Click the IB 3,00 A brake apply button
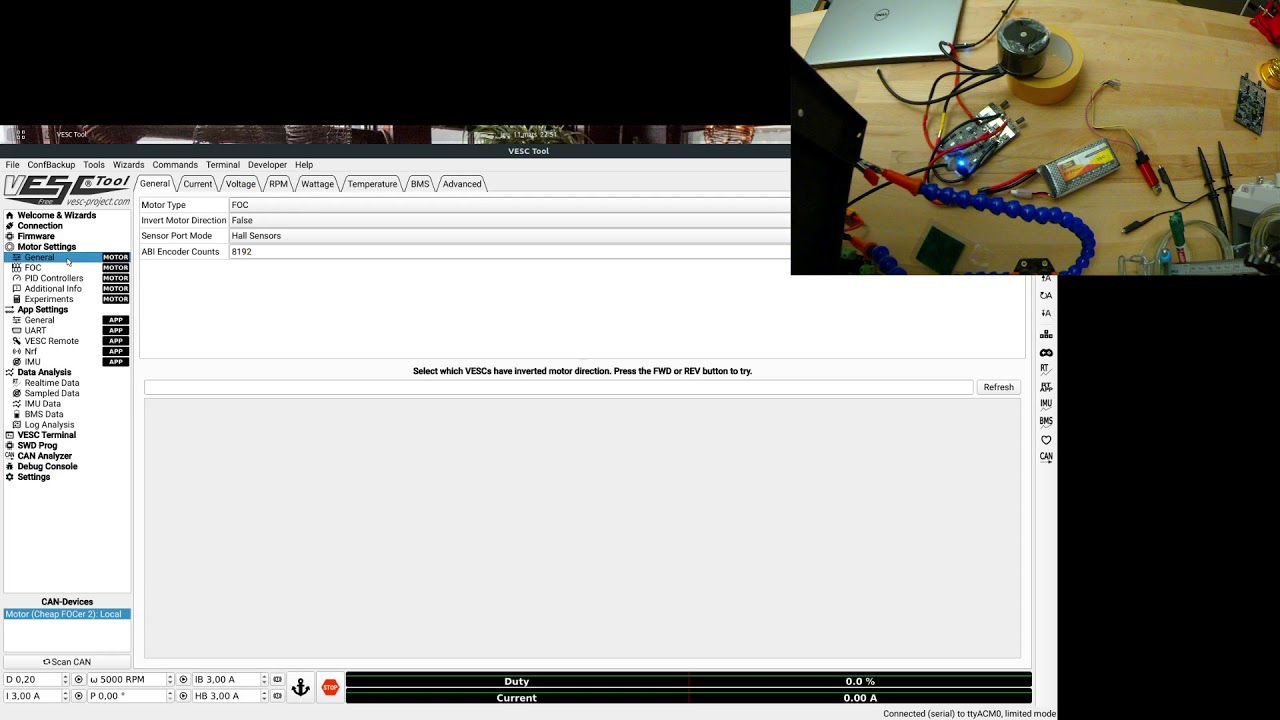This screenshot has width=1280, height=720. (x=277, y=680)
